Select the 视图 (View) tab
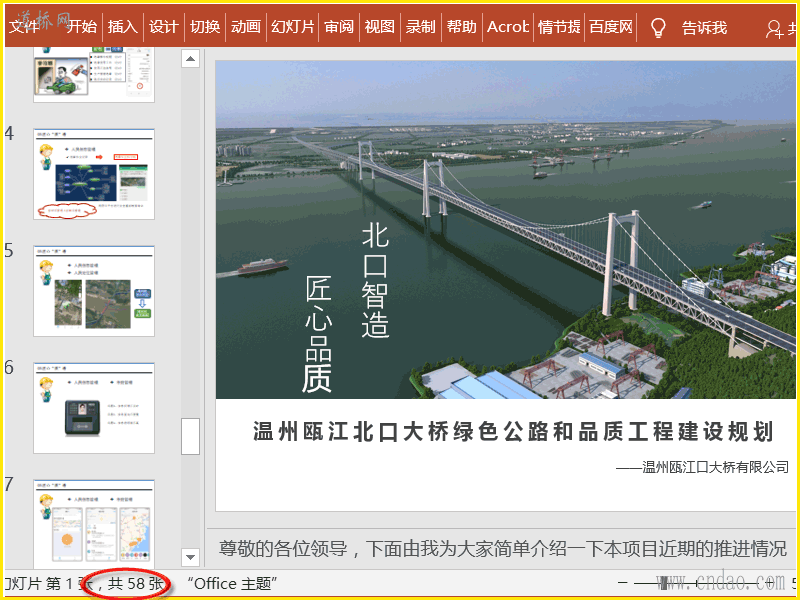 click(x=380, y=26)
